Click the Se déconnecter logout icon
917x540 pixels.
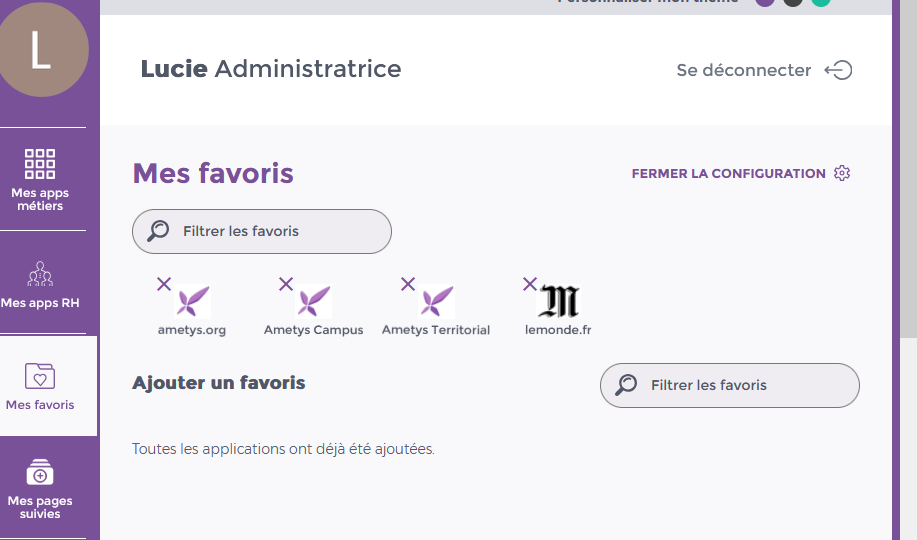coord(838,70)
